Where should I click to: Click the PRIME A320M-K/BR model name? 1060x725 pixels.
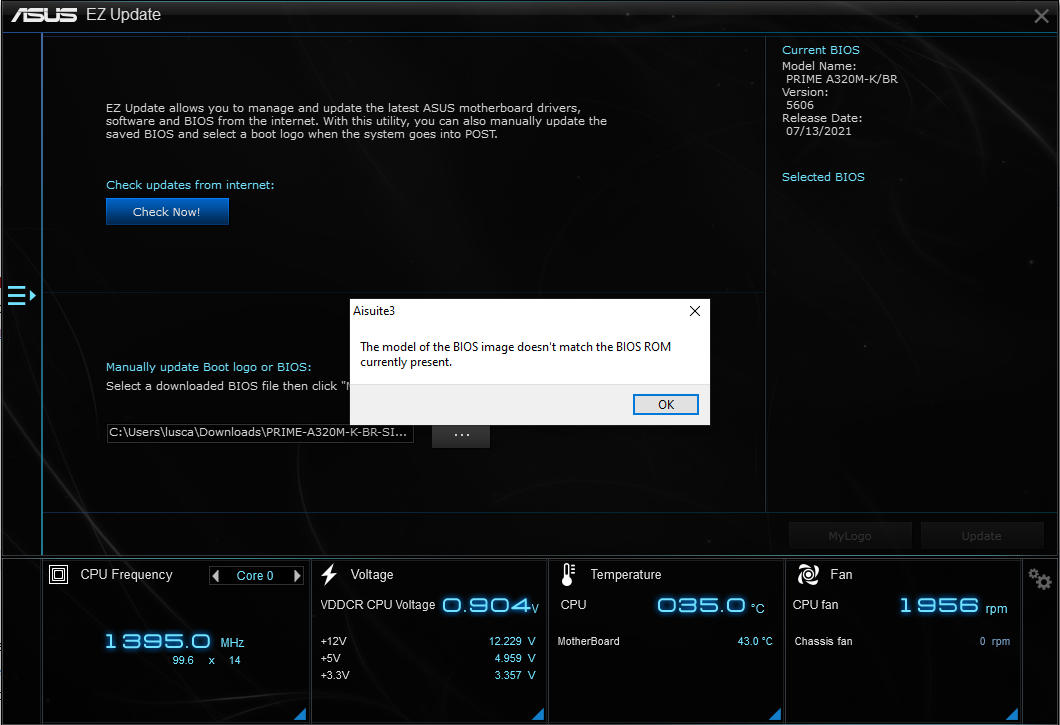coord(842,79)
